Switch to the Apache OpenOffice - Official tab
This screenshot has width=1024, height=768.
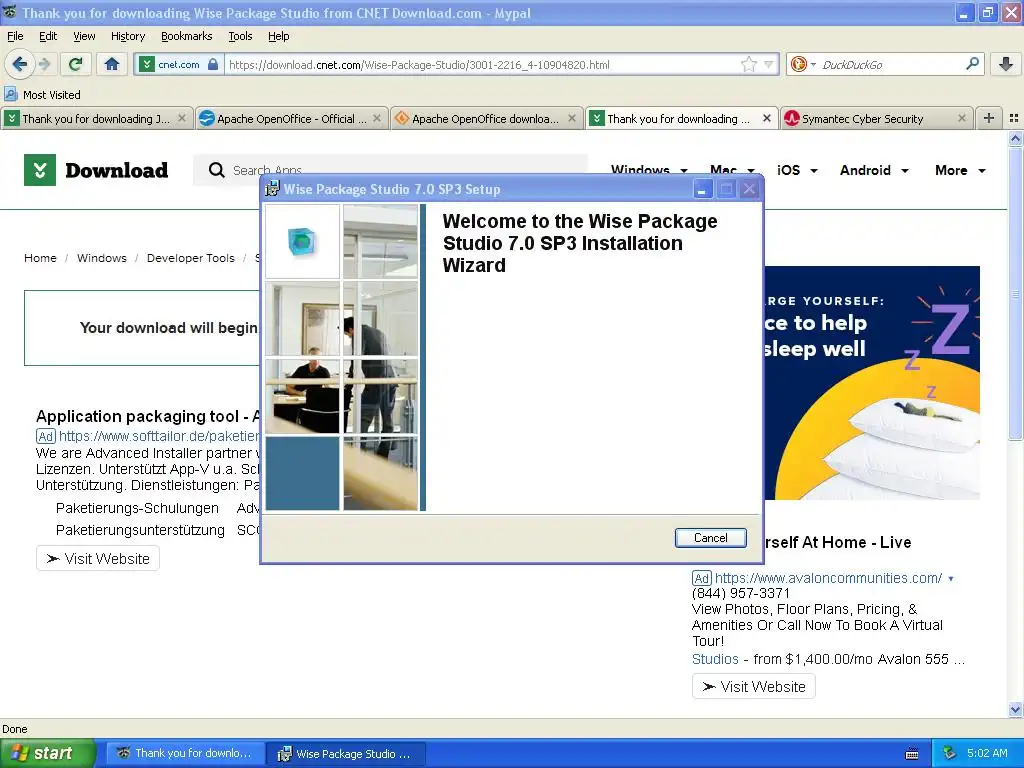[x=291, y=118]
